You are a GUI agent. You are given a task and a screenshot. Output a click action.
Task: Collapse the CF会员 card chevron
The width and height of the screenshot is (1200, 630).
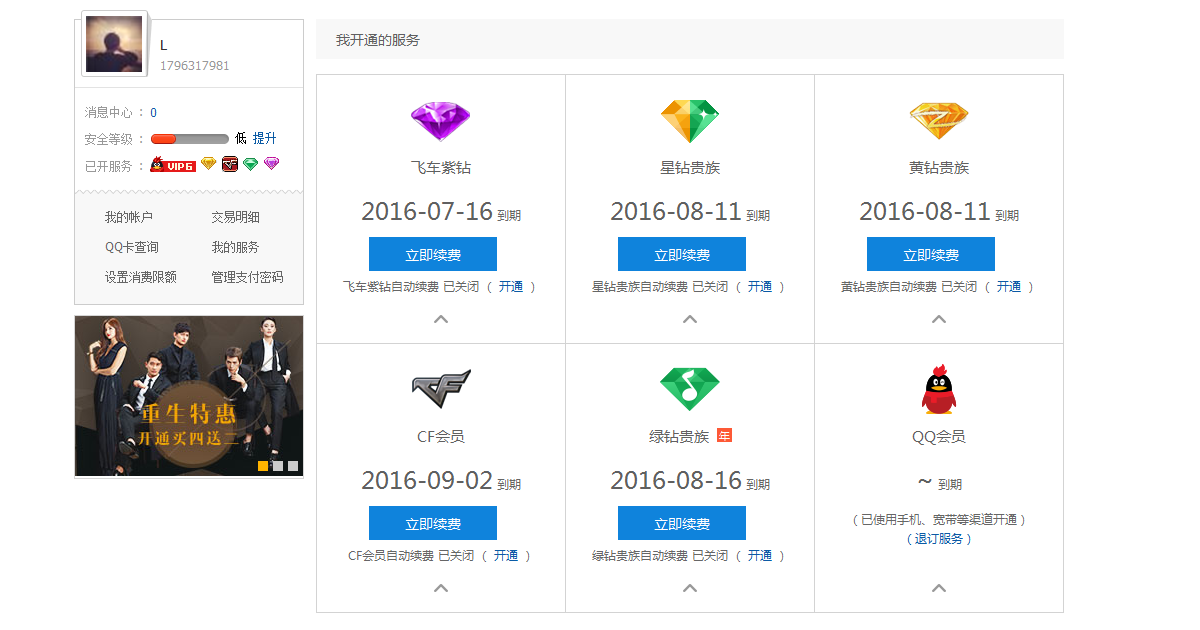[441, 589]
